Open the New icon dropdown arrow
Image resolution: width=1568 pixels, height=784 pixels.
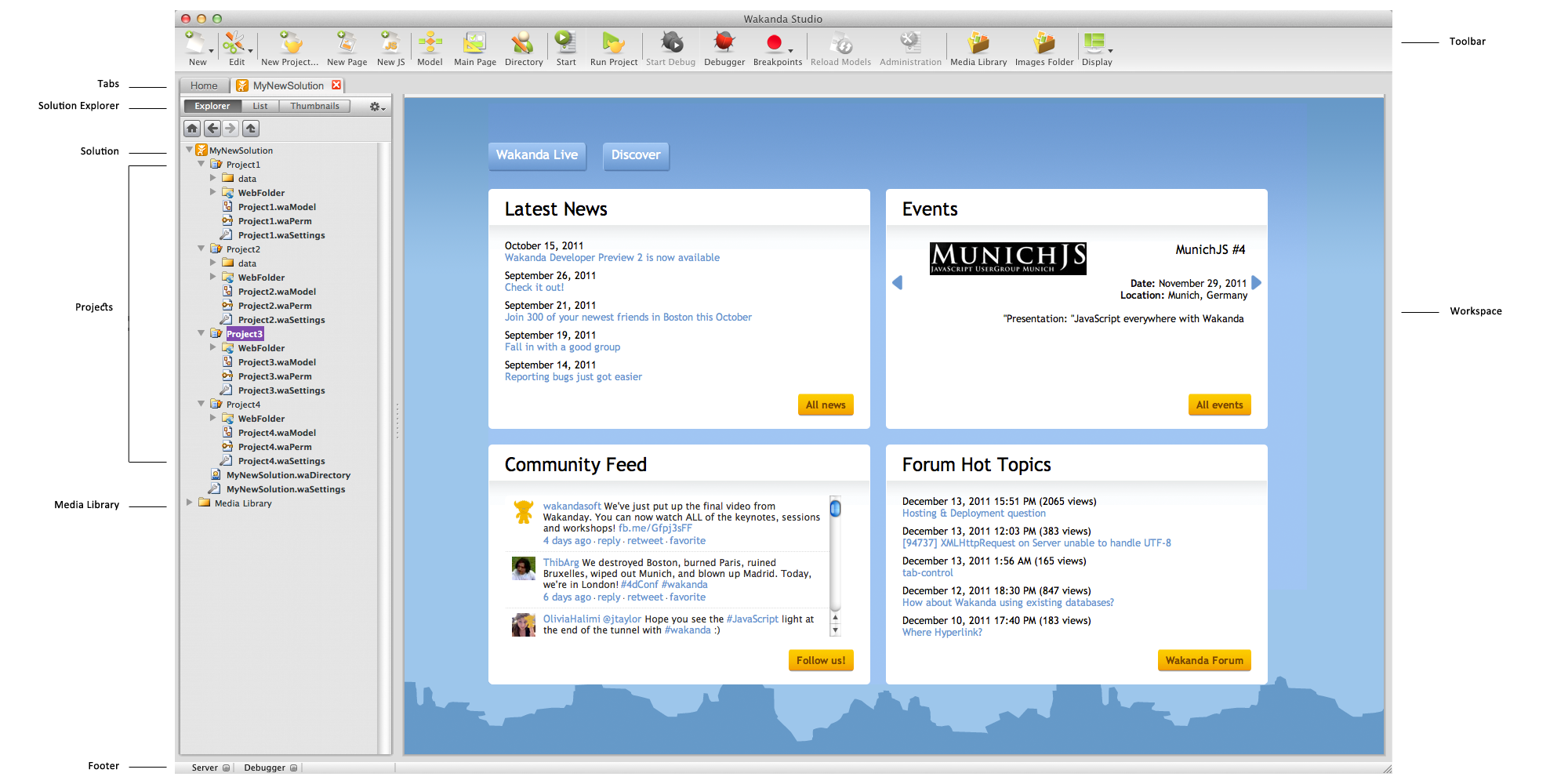pyautogui.click(x=211, y=51)
